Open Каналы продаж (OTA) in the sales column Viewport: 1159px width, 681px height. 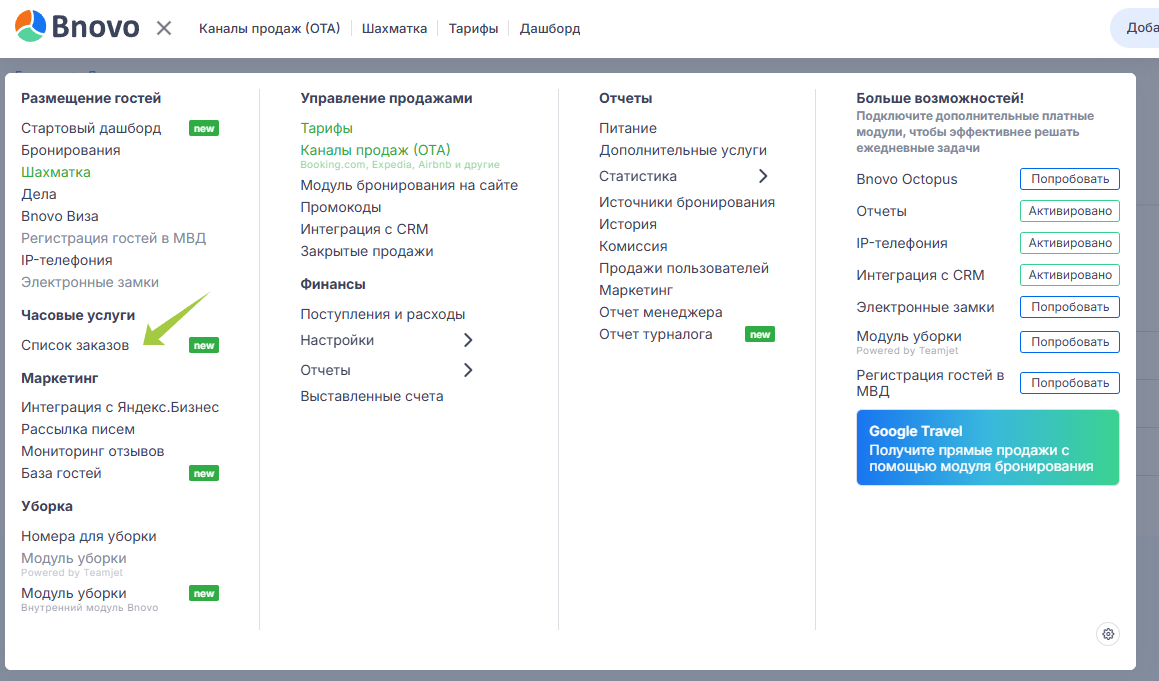tap(375, 150)
